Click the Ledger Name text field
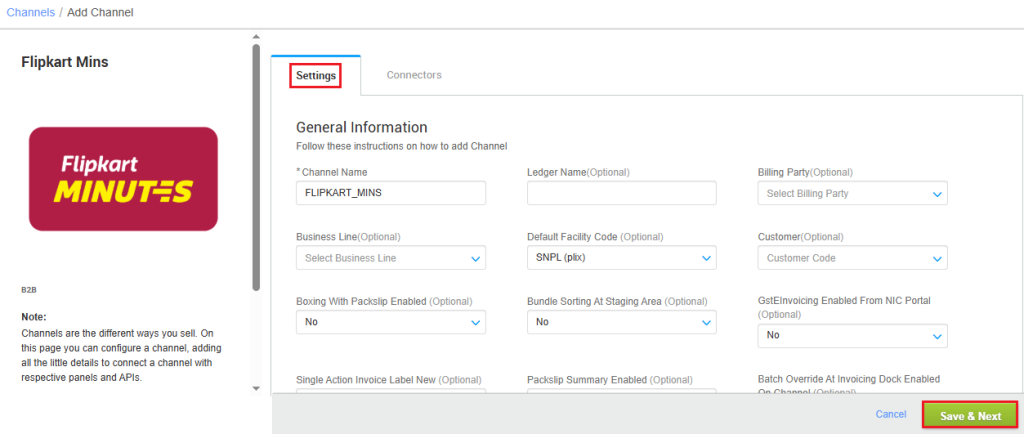This screenshot has width=1024, height=434. [x=621, y=193]
